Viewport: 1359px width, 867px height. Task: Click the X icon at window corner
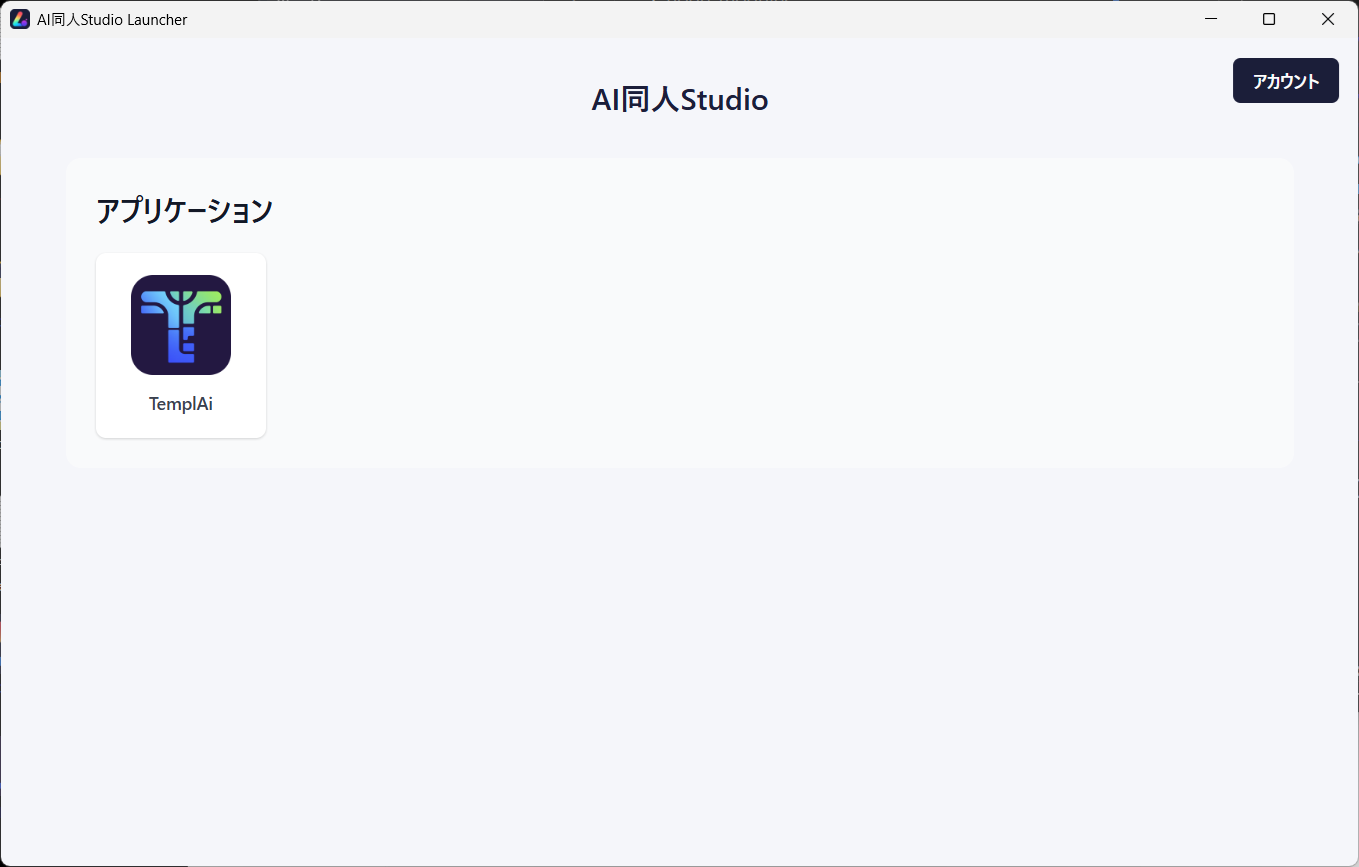tap(1328, 19)
